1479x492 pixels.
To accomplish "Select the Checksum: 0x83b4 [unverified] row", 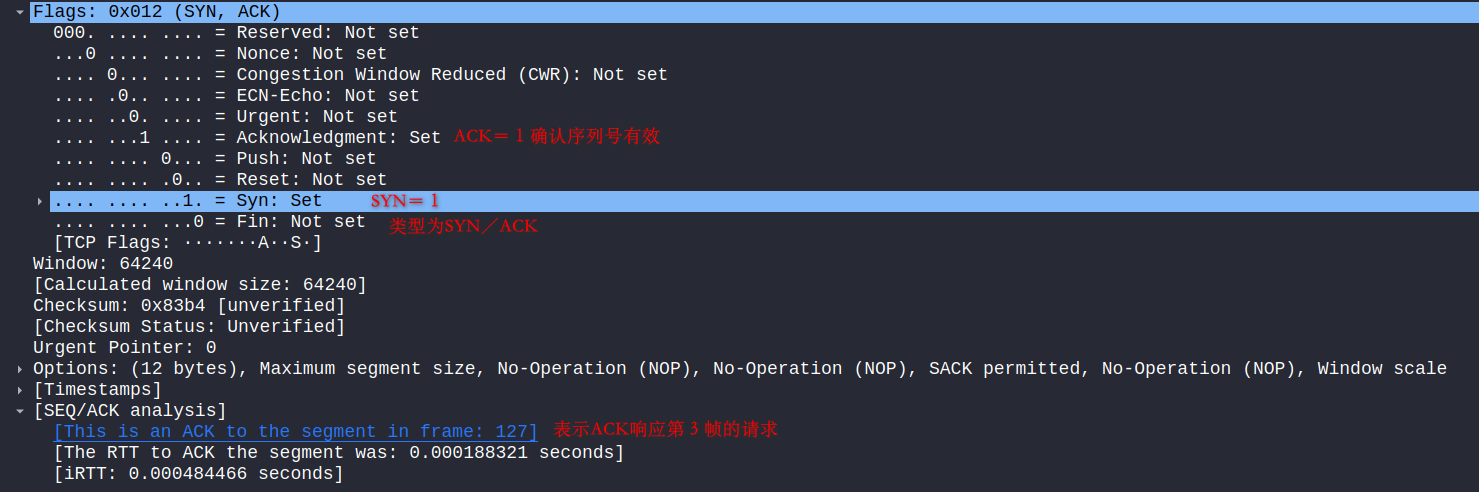I will coord(189,306).
